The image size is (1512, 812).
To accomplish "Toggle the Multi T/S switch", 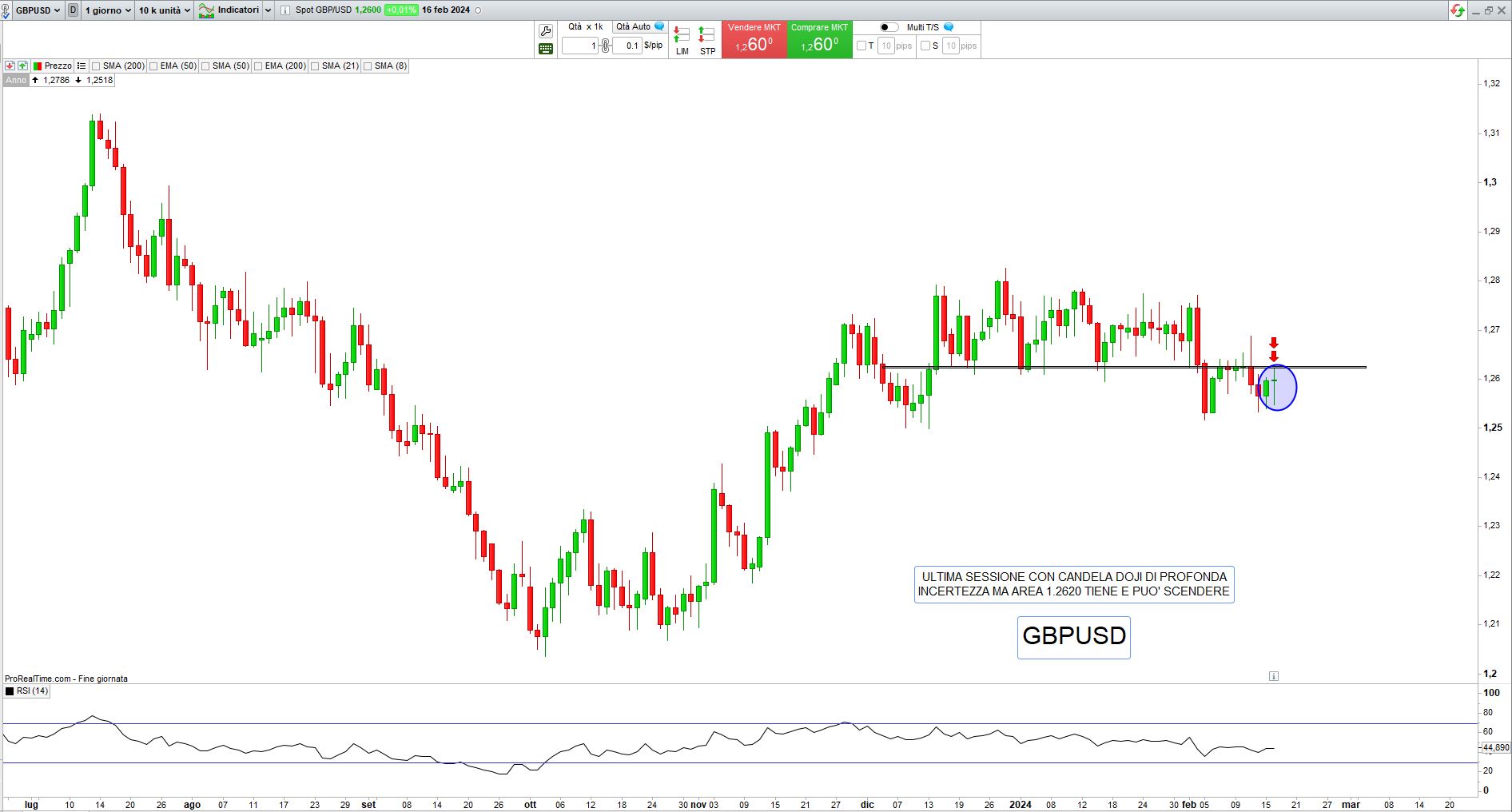I will 889,27.
